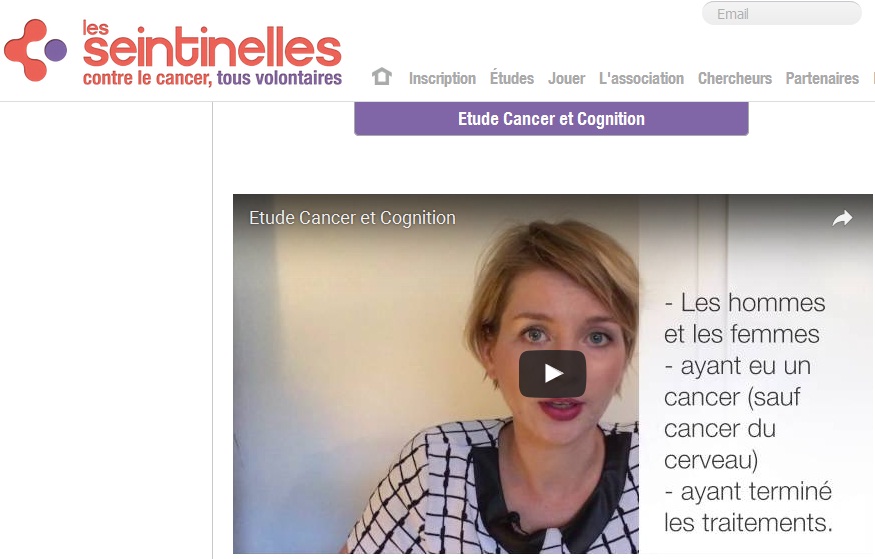Click the purple 'tous volontaires' tagline text

[x=279, y=78]
